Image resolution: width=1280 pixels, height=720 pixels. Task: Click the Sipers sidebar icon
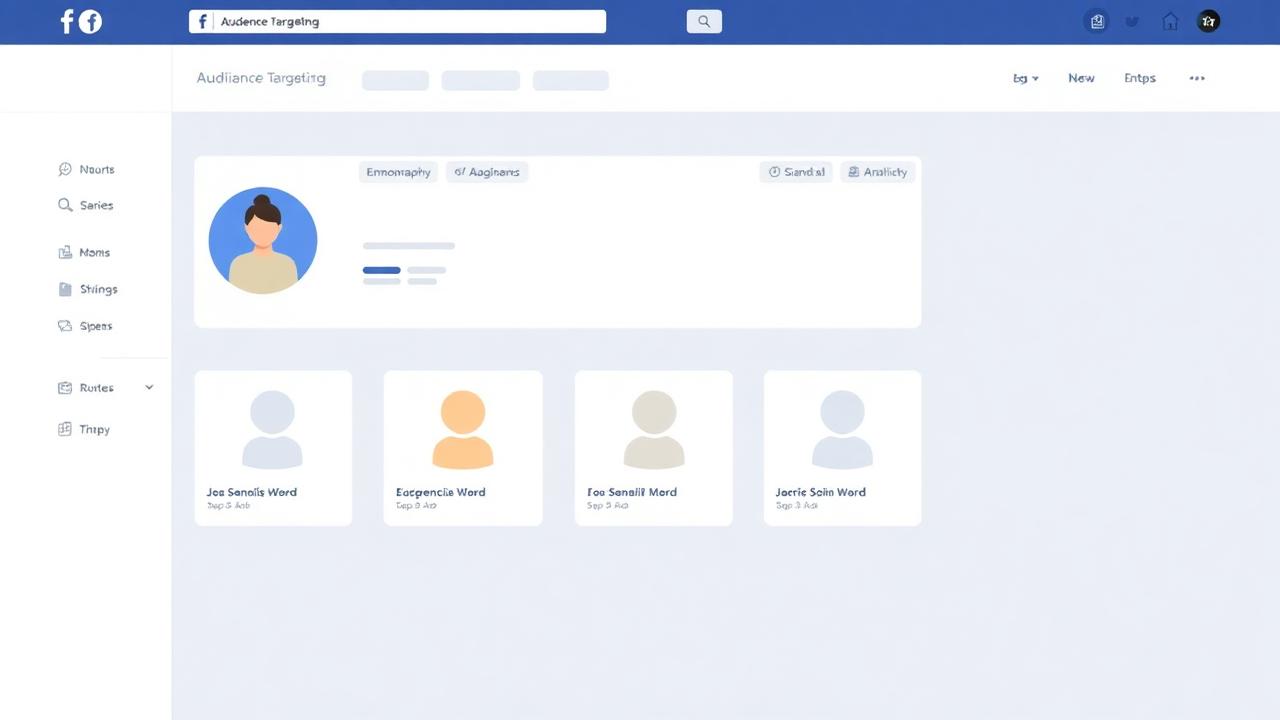[65, 326]
